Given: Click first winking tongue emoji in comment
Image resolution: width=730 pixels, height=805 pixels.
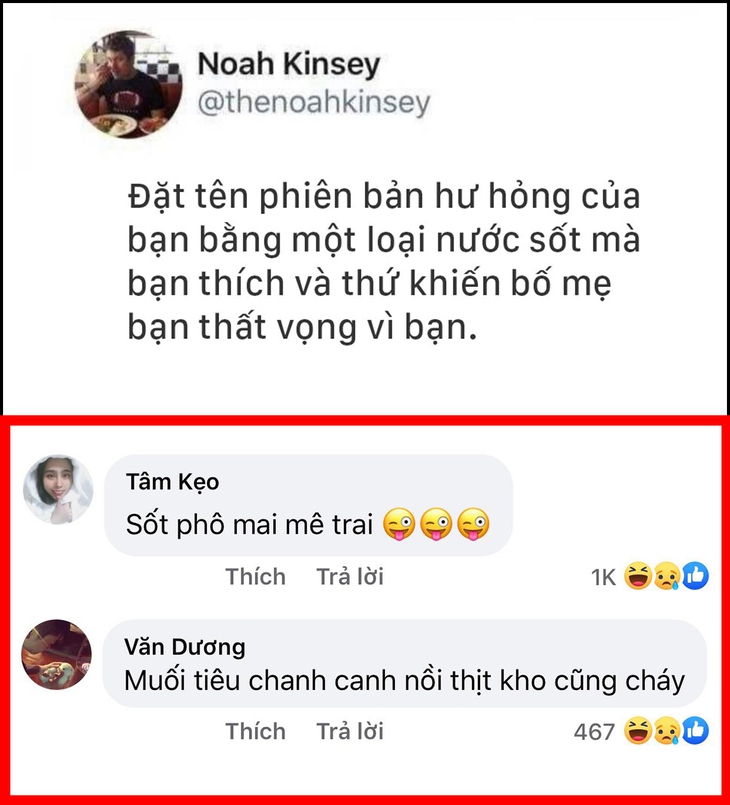Looking at the screenshot, I should 399,524.
